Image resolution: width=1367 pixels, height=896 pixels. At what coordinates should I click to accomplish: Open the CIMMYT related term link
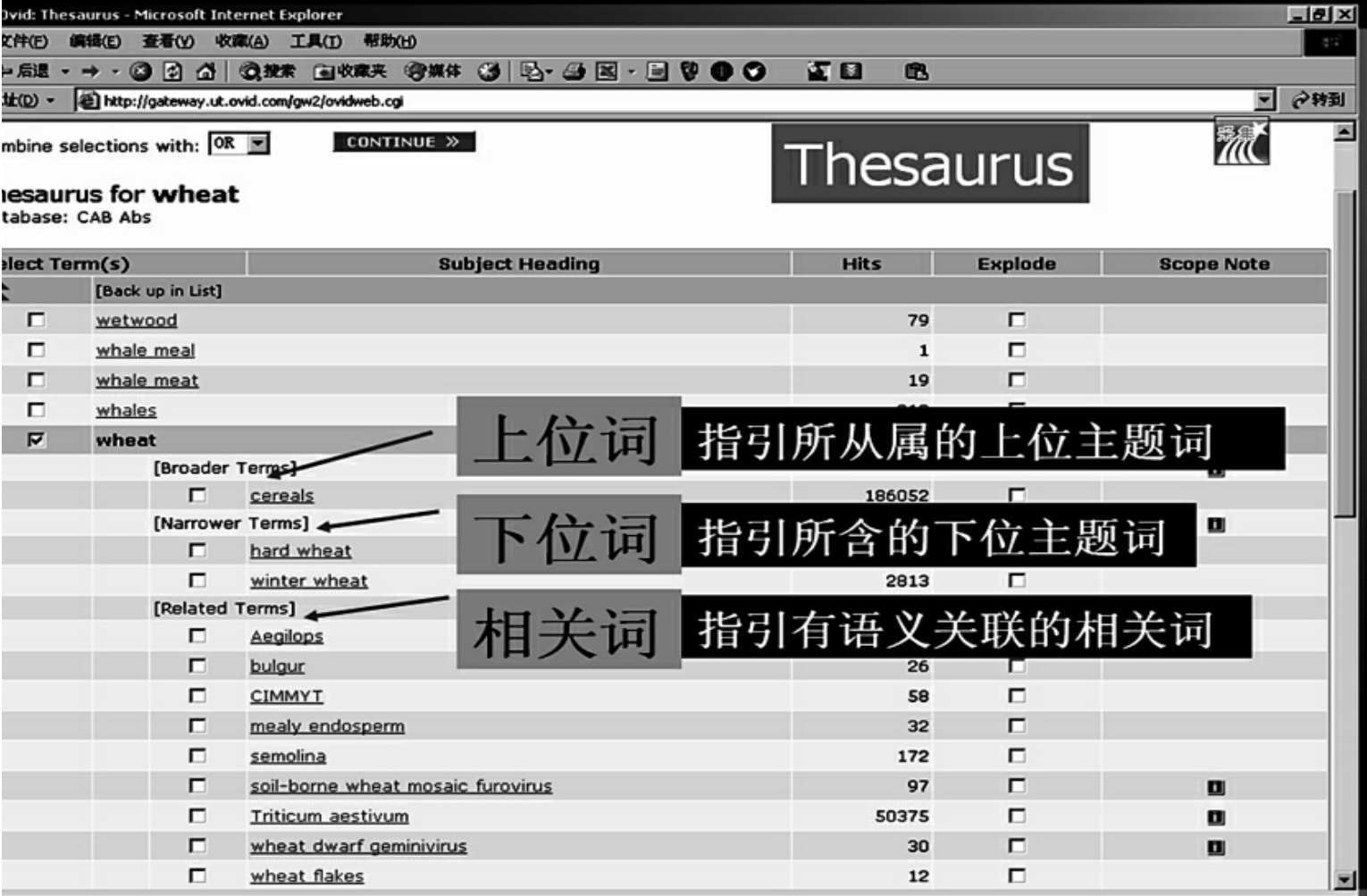click(287, 696)
